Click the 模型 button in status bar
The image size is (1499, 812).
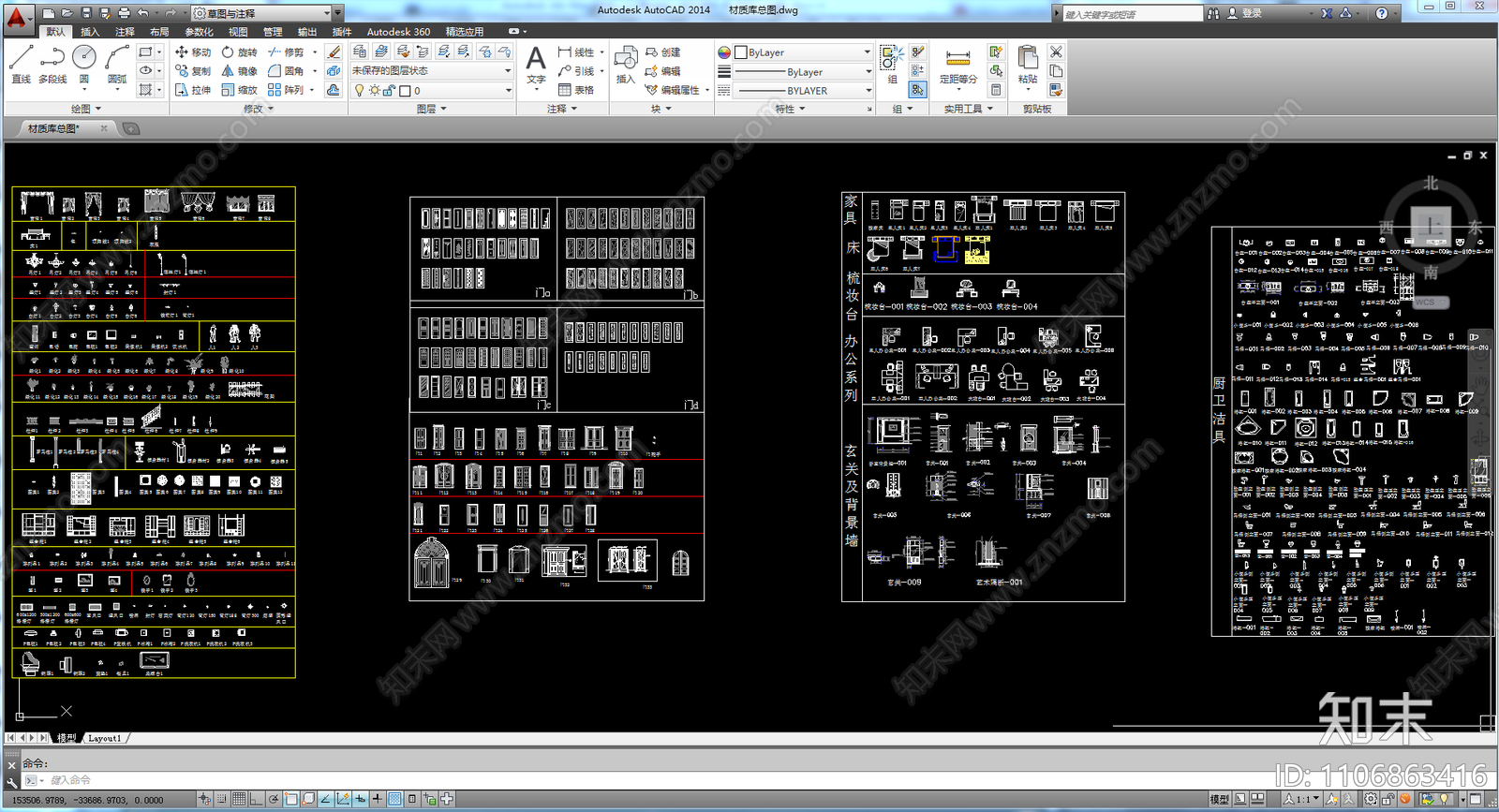(x=1219, y=799)
